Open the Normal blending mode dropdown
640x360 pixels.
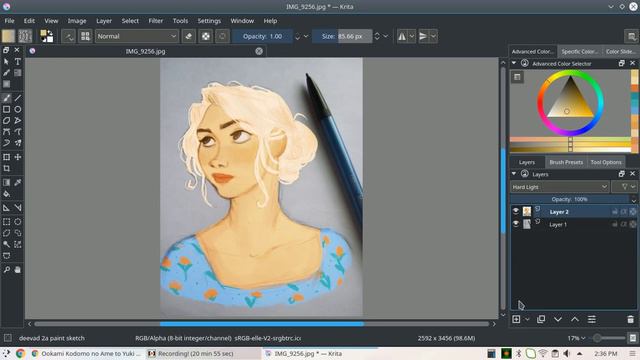tap(137, 36)
